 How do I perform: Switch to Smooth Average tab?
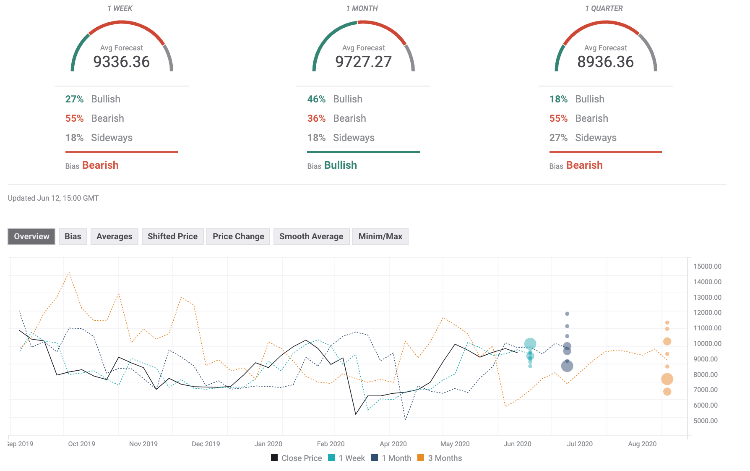310,237
